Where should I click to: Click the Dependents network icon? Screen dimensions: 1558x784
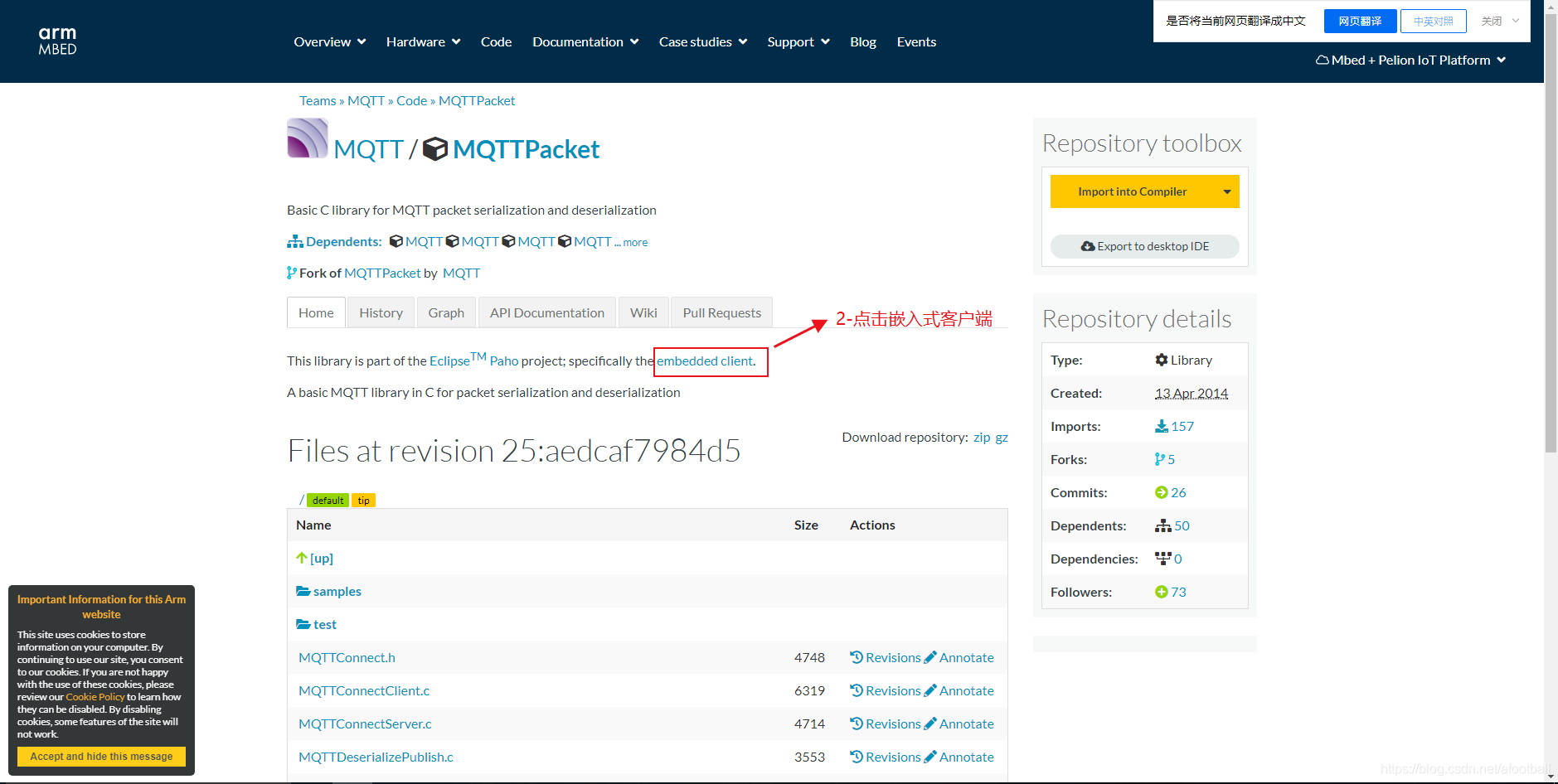[295, 241]
